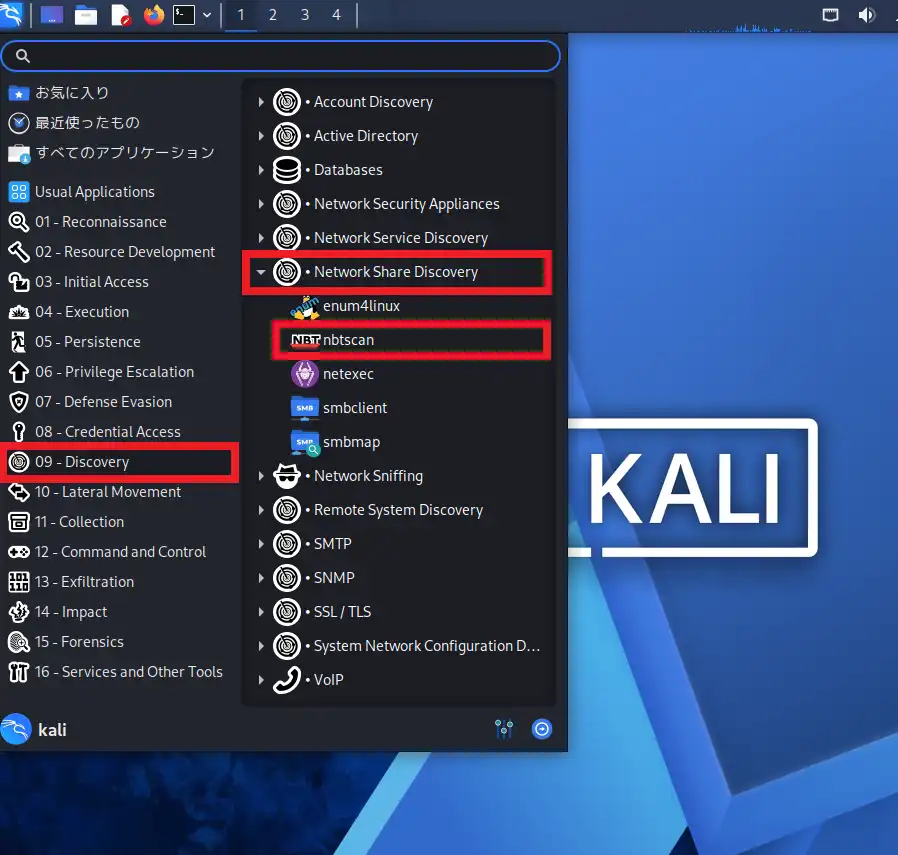Open the 15 - Forensics category

pyautogui.click(x=120, y=642)
